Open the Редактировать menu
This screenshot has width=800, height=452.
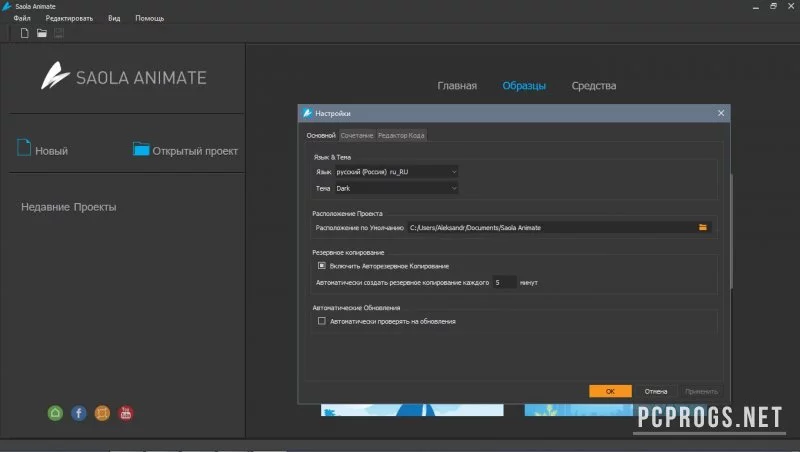tap(69, 18)
